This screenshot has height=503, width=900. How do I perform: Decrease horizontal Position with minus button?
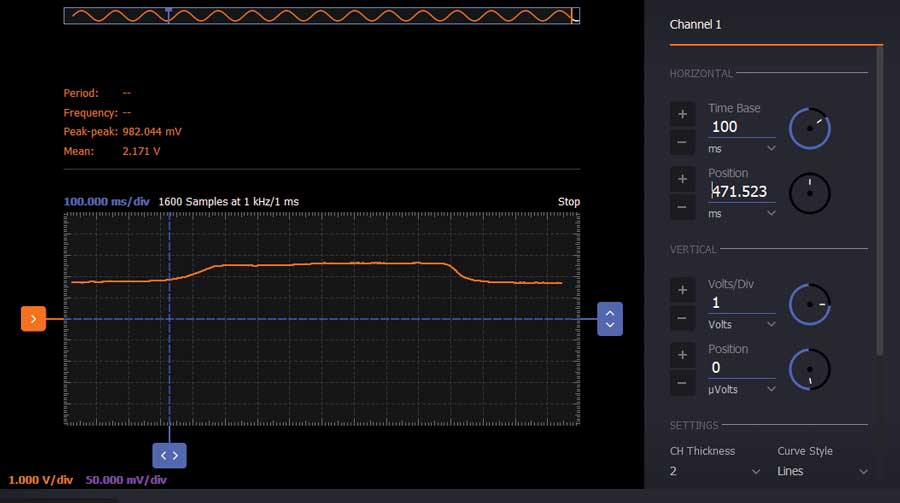(682, 207)
